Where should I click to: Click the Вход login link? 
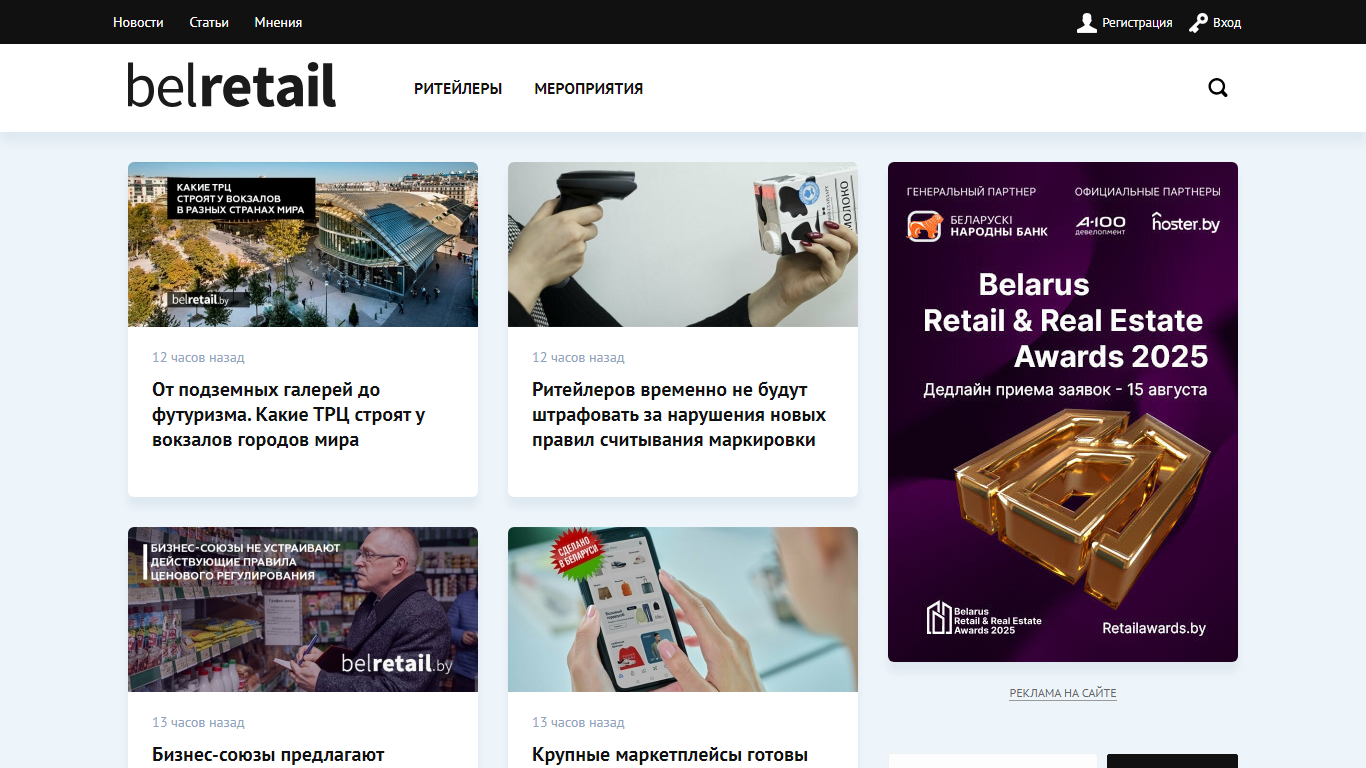coord(1227,22)
